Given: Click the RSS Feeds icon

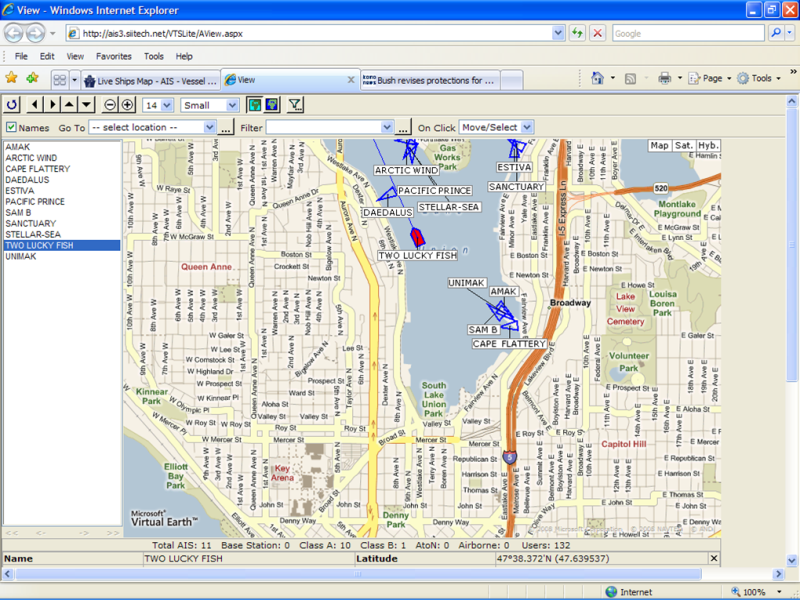Looking at the screenshot, I should (631, 78).
